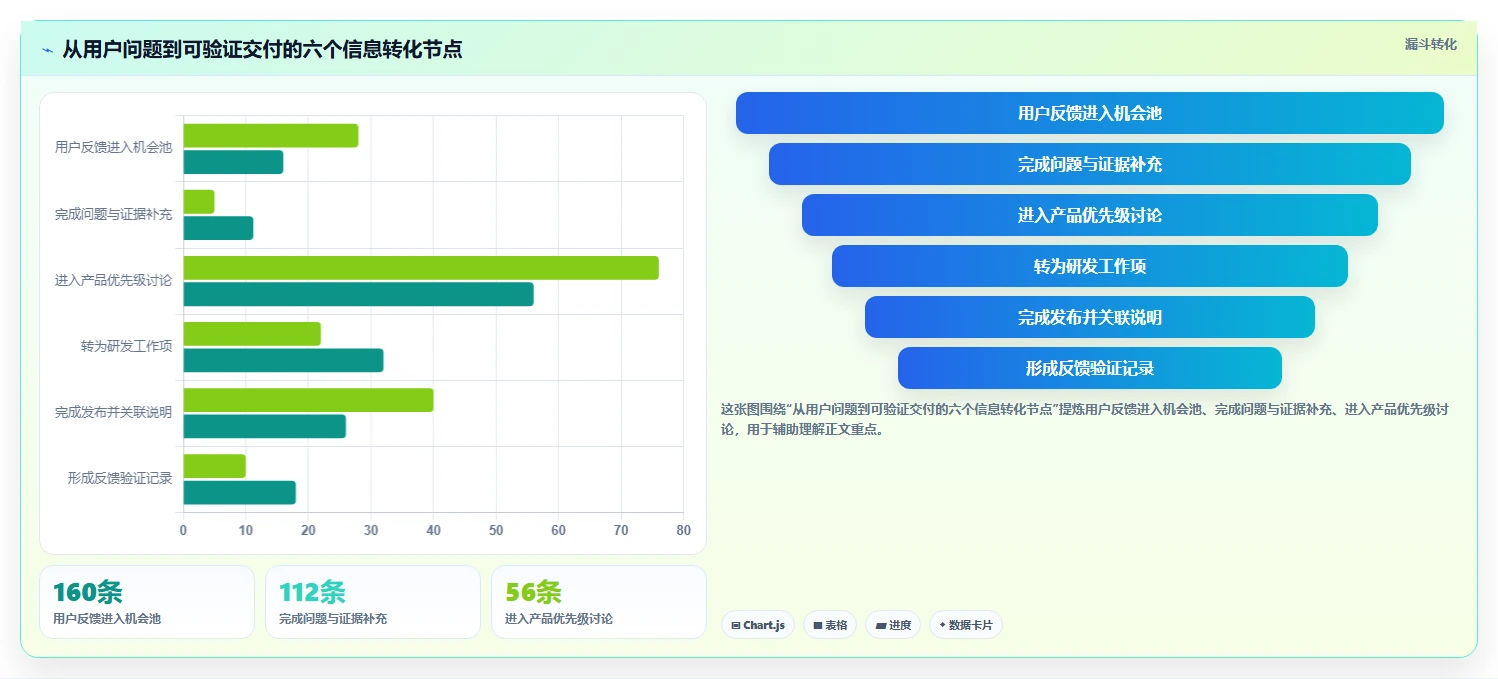The width and height of the screenshot is (1498, 679).
Task: Click the description paragraph starting 这张图围绕
Action: (x=1085, y=419)
